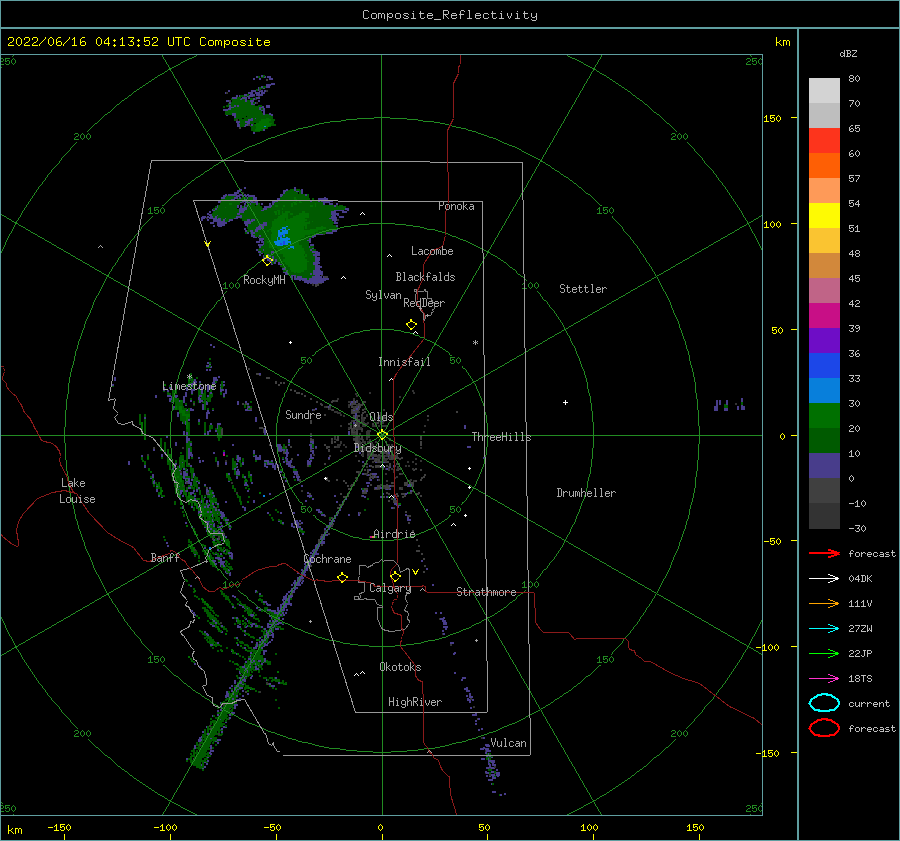Click the Ponoka city label
Image resolution: width=900 pixels, height=841 pixels.
[x=456, y=206]
